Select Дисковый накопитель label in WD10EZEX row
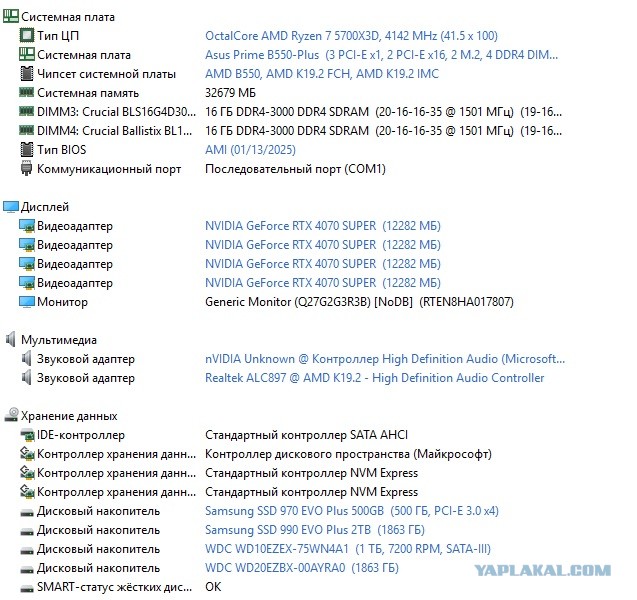The width and height of the screenshot is (637, 600). 98,549
